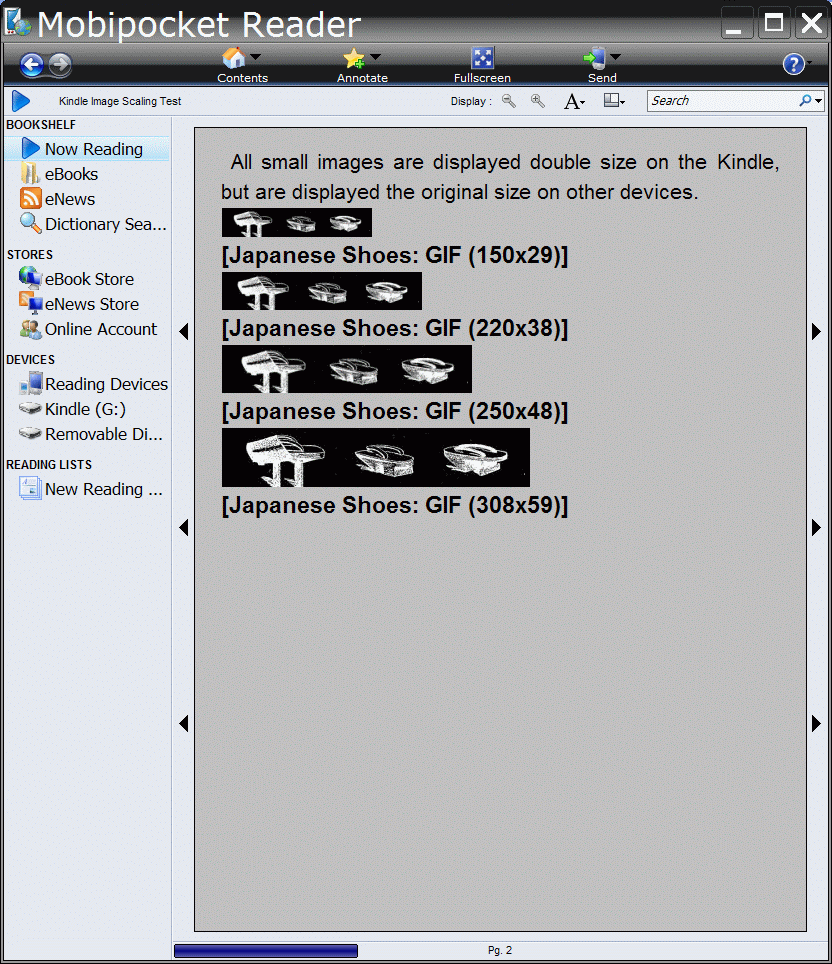The image size is (832, 964).
Task: Open eNews in the bookshelf
Action: point(69,199)
